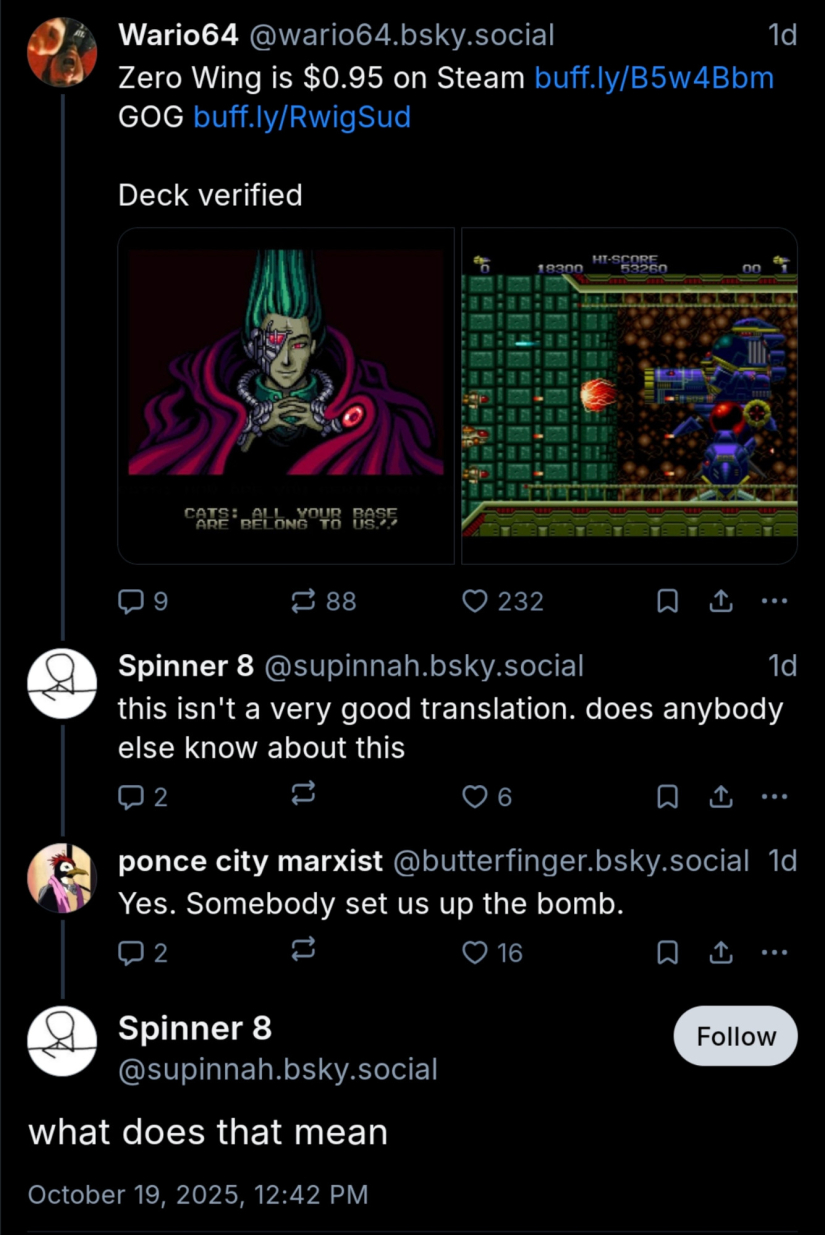Open more options on ponce city marxist's reply

click(775, 953)
